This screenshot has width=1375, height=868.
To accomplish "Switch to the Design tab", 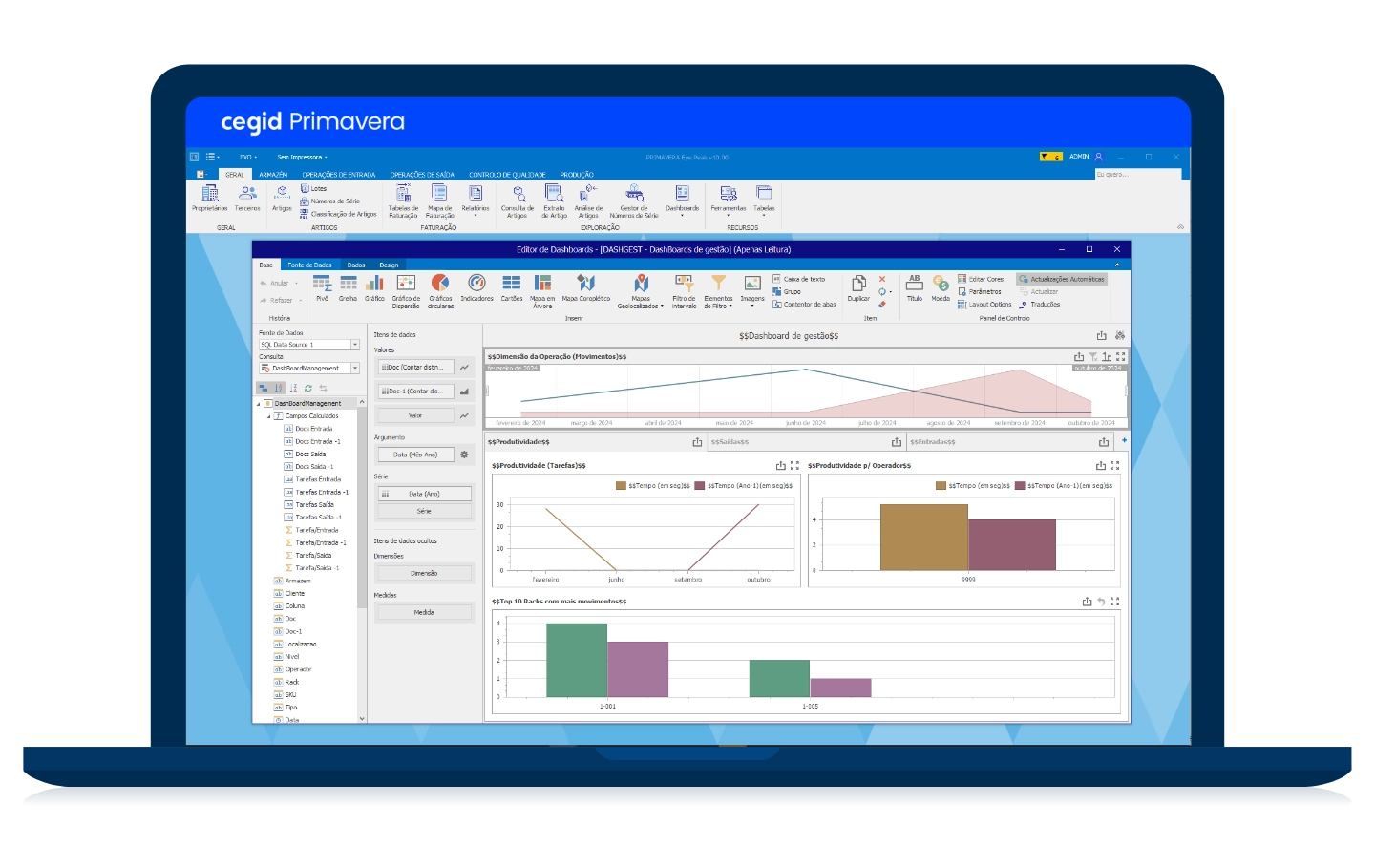I will [389, 265].
